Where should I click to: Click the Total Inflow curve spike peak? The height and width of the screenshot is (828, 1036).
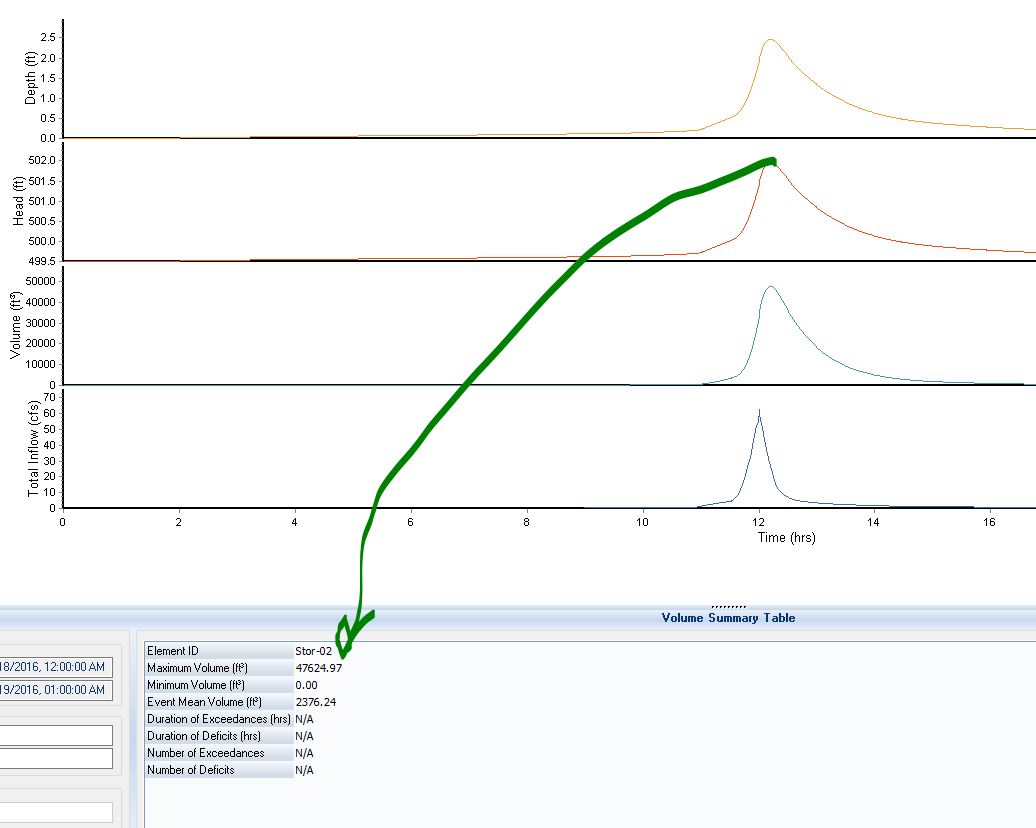click(759, 411)
